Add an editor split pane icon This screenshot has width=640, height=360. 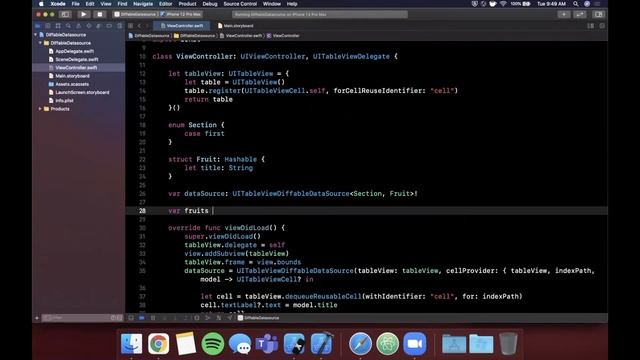[602, 26]
